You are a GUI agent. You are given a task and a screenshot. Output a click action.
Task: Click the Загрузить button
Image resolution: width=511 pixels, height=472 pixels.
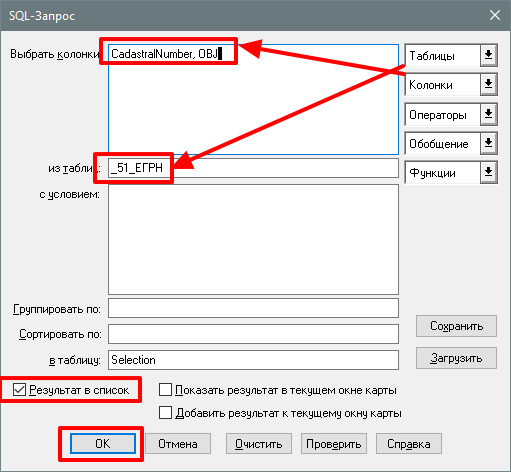456,358
